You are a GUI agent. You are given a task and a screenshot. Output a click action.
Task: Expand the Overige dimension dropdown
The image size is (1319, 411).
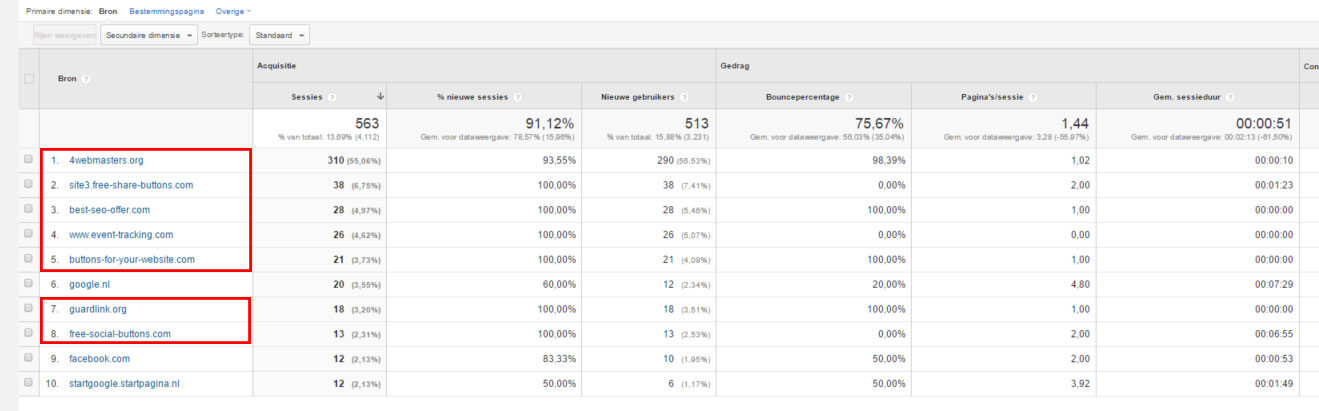(233, 11)
